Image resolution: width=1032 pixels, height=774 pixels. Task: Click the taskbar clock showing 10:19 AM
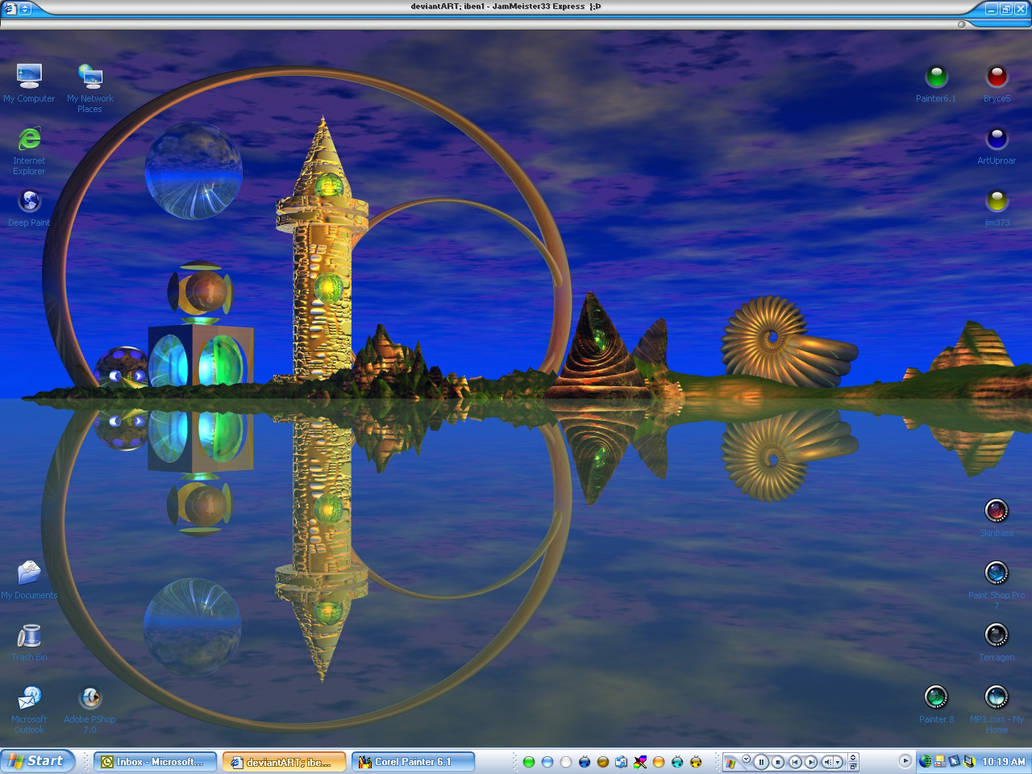[x=1003, y=761]
